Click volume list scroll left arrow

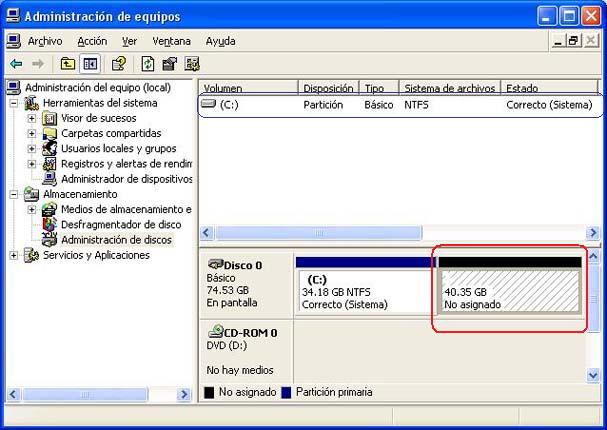coord(206,233)
